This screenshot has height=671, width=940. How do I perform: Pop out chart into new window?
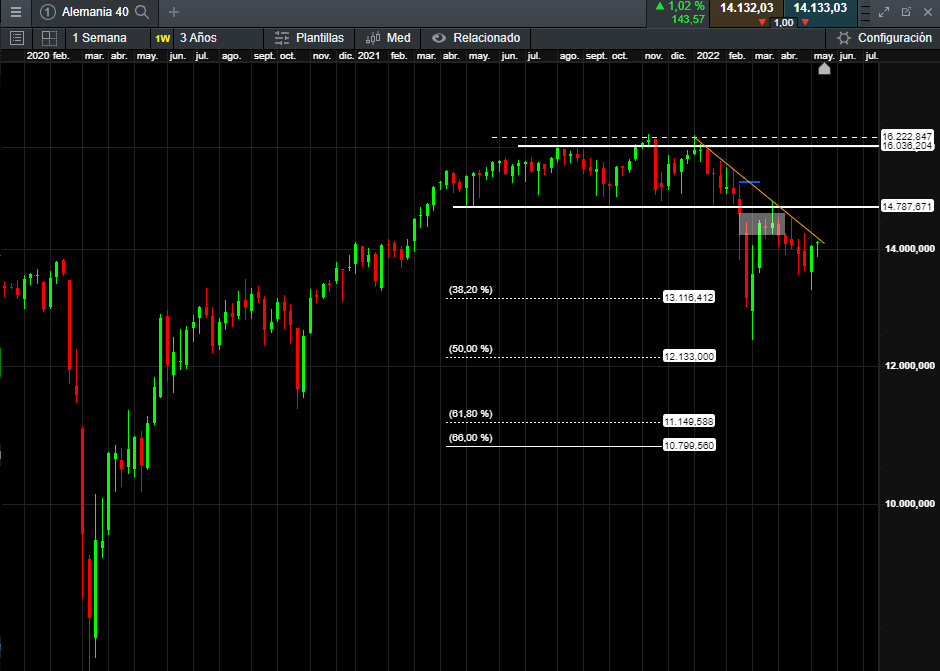pos(906,12)
